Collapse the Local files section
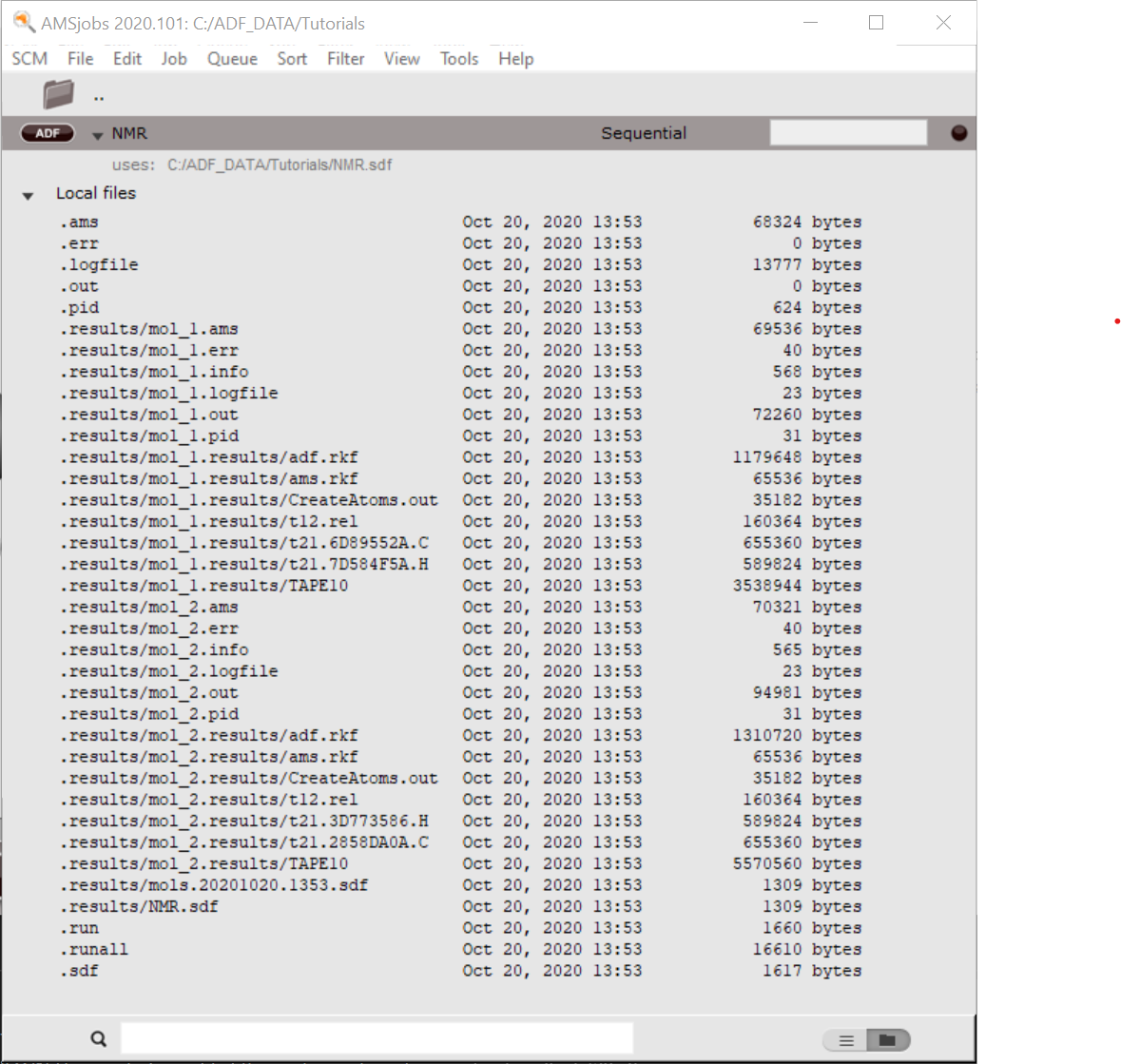The height and width of the screenshot is (1064, 1121). (28, 194)
